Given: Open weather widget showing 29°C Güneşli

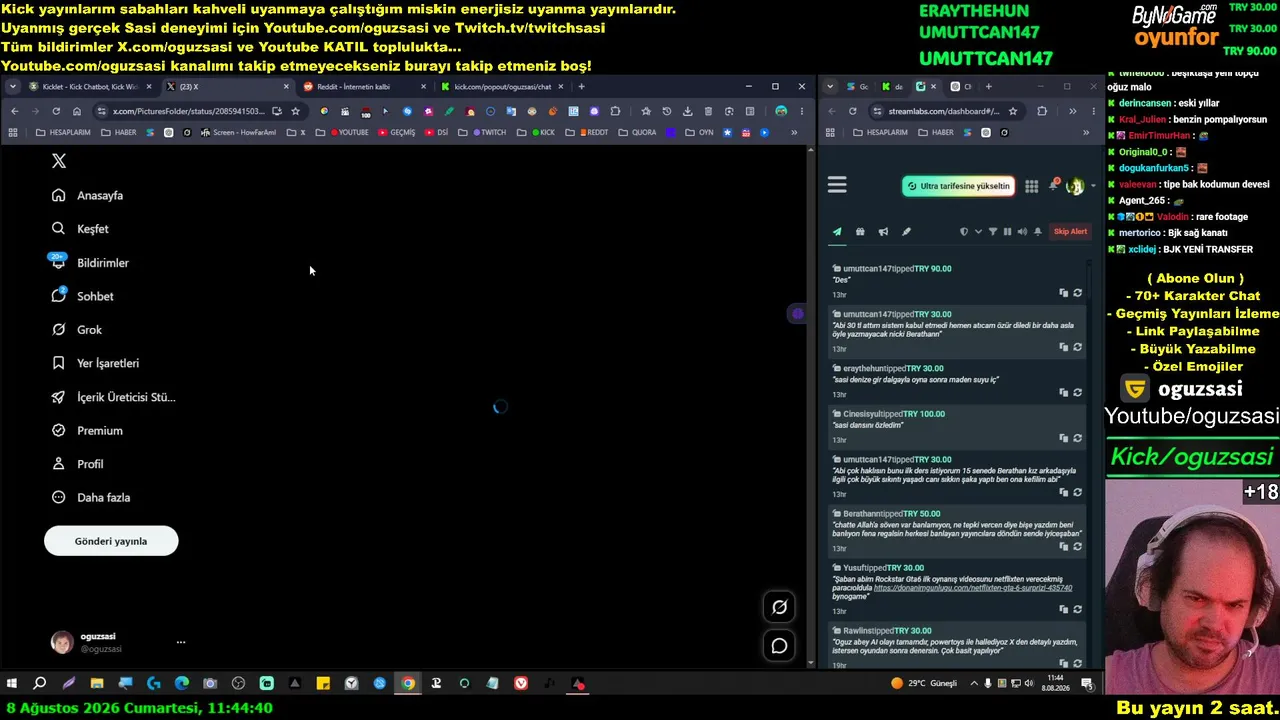Looking at the screenshot, I should click(x=924, y=684).
